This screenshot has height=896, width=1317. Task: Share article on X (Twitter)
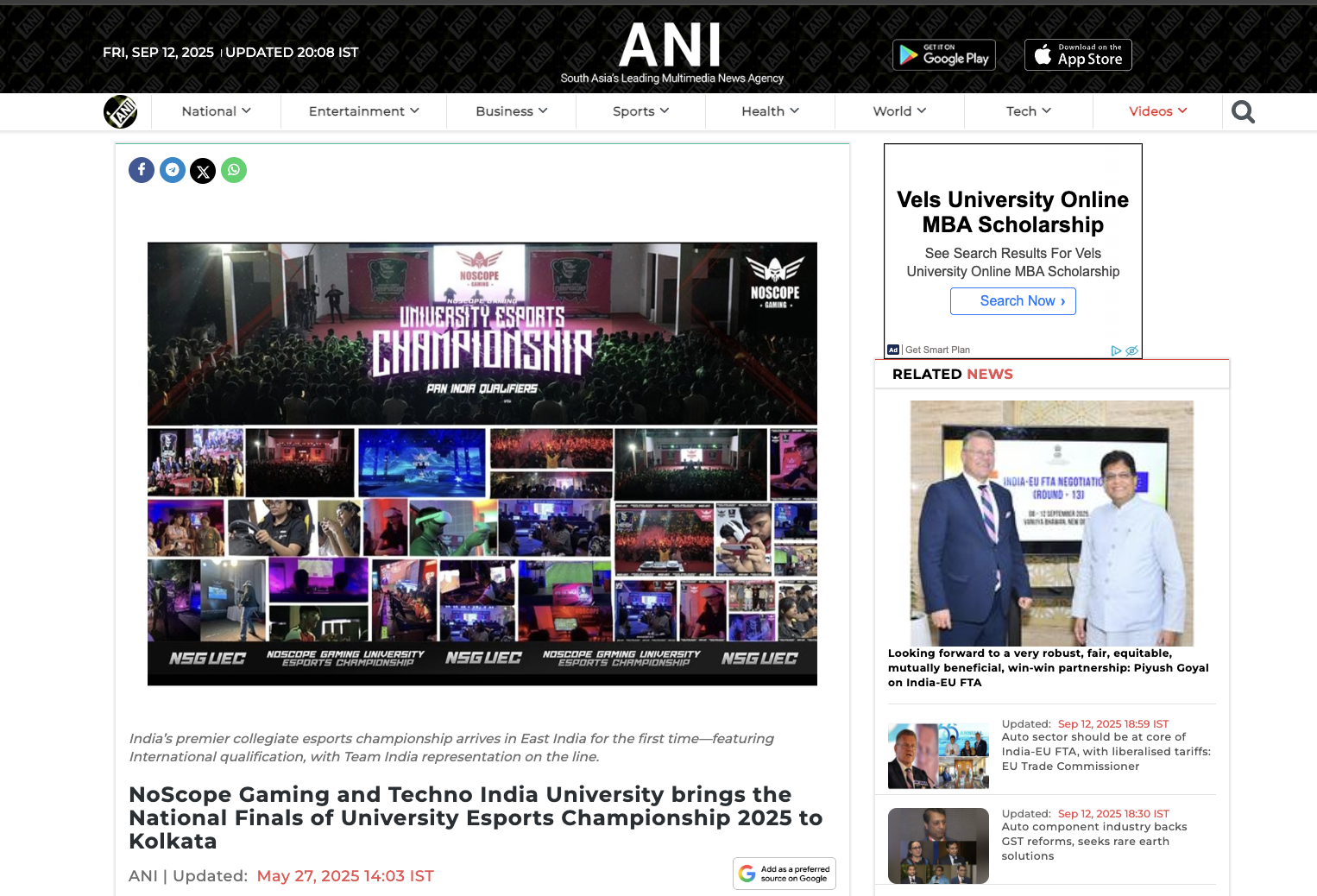tap(203, 171)
